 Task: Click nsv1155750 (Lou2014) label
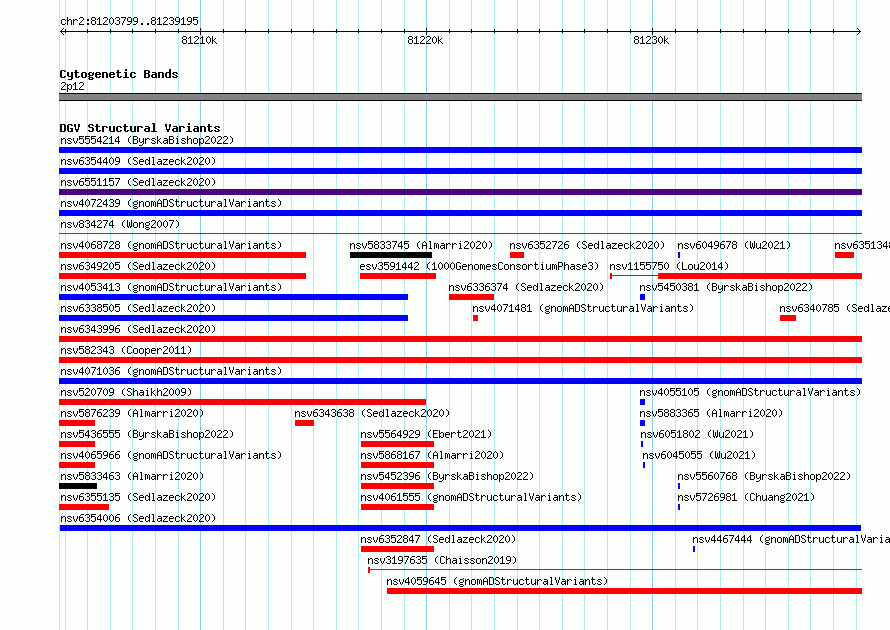669,266
